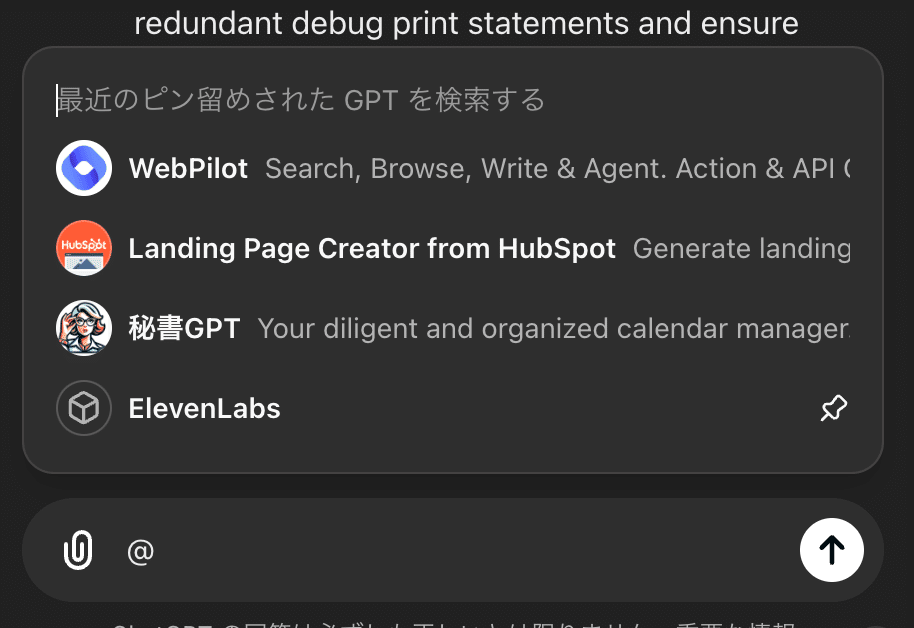Viewport: 914px width, 628px height.
Task: Click the WebPilot logo icon
Action: click(83, 168)
